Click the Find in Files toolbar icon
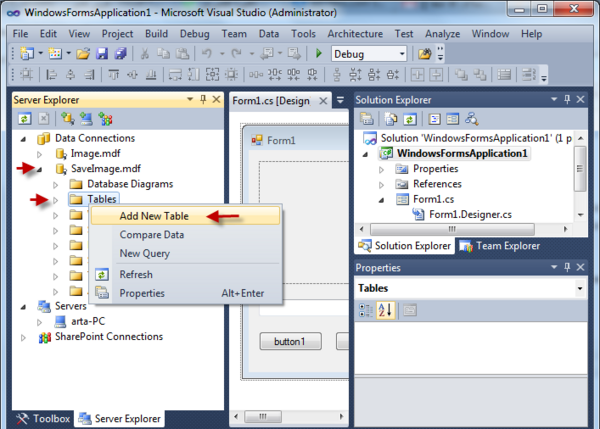The width and height of the screenshot is (600, 429). coord(424,54)
